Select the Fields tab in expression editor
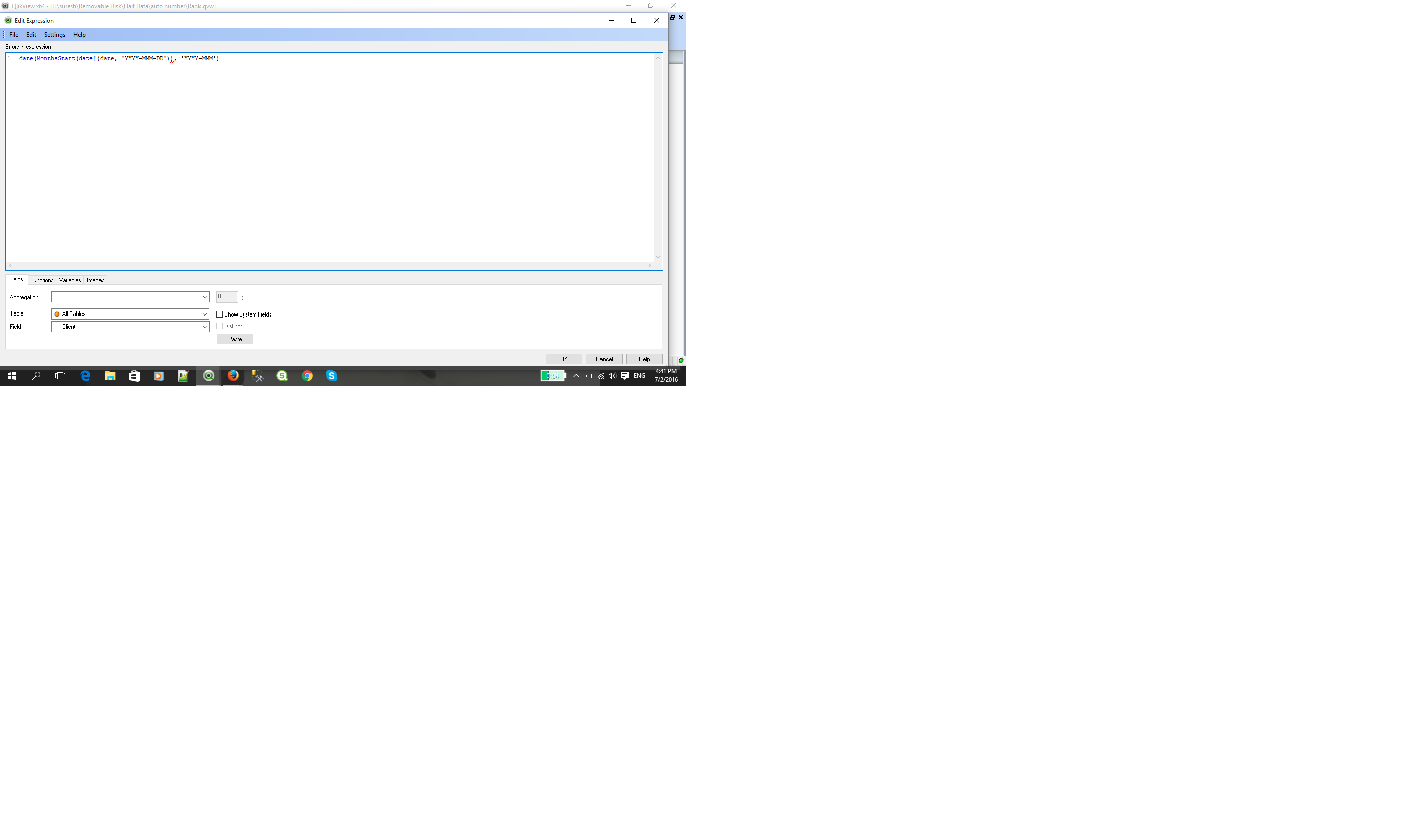The height and width of the screenshot is (840, 1403). coord(15,279)
